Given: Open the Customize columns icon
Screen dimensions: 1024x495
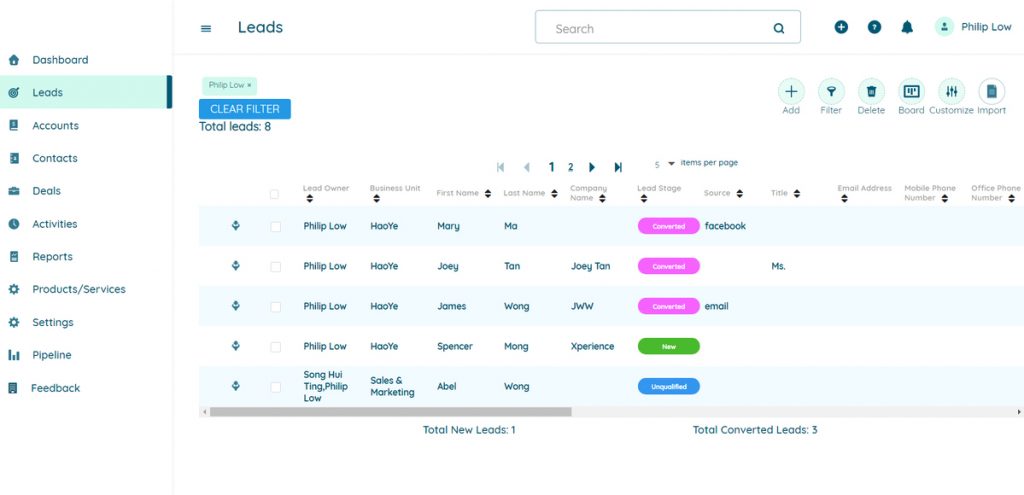Looking at the screenshot, I should point(951,91).
